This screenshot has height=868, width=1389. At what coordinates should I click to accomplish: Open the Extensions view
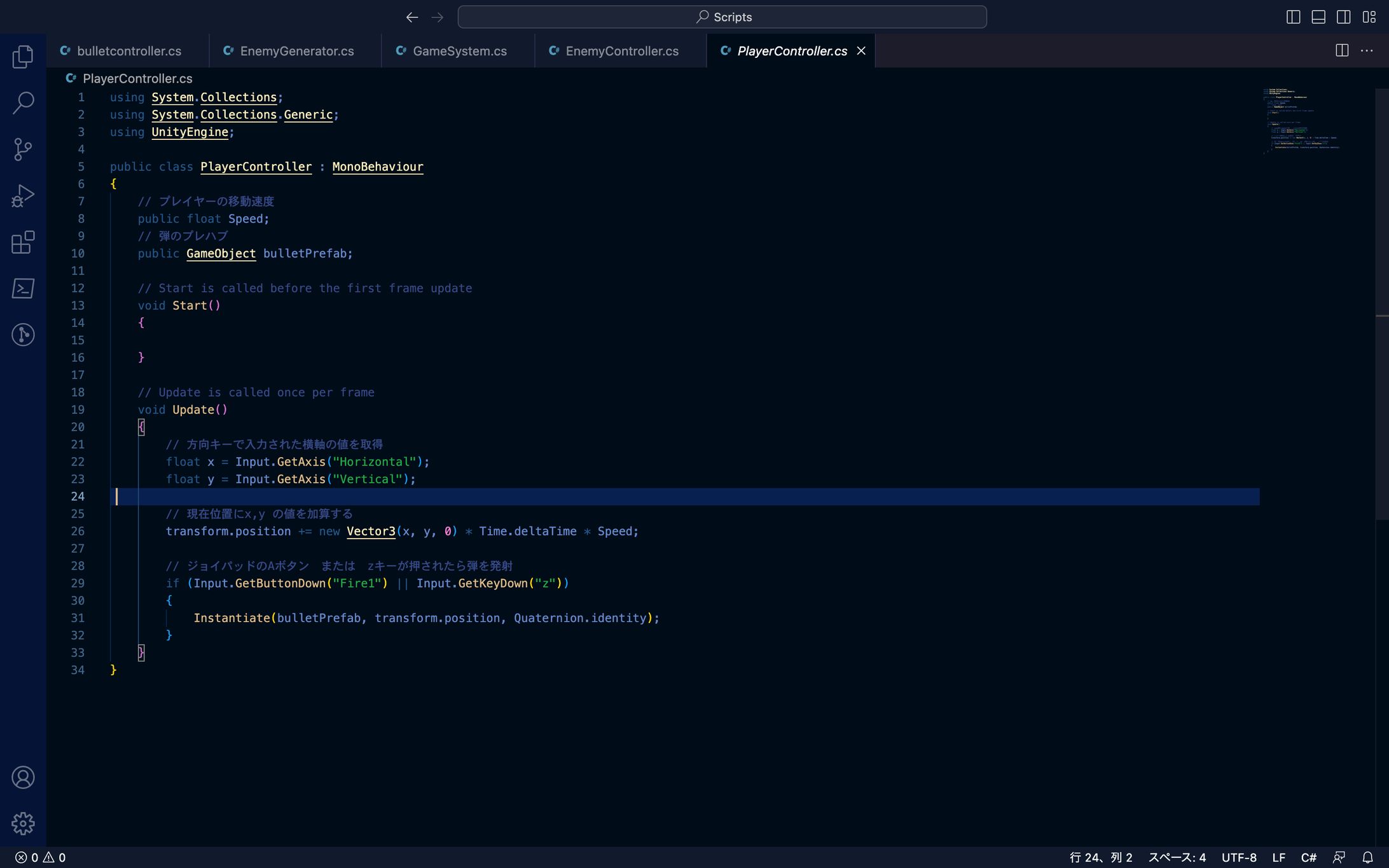pos(23,242)
